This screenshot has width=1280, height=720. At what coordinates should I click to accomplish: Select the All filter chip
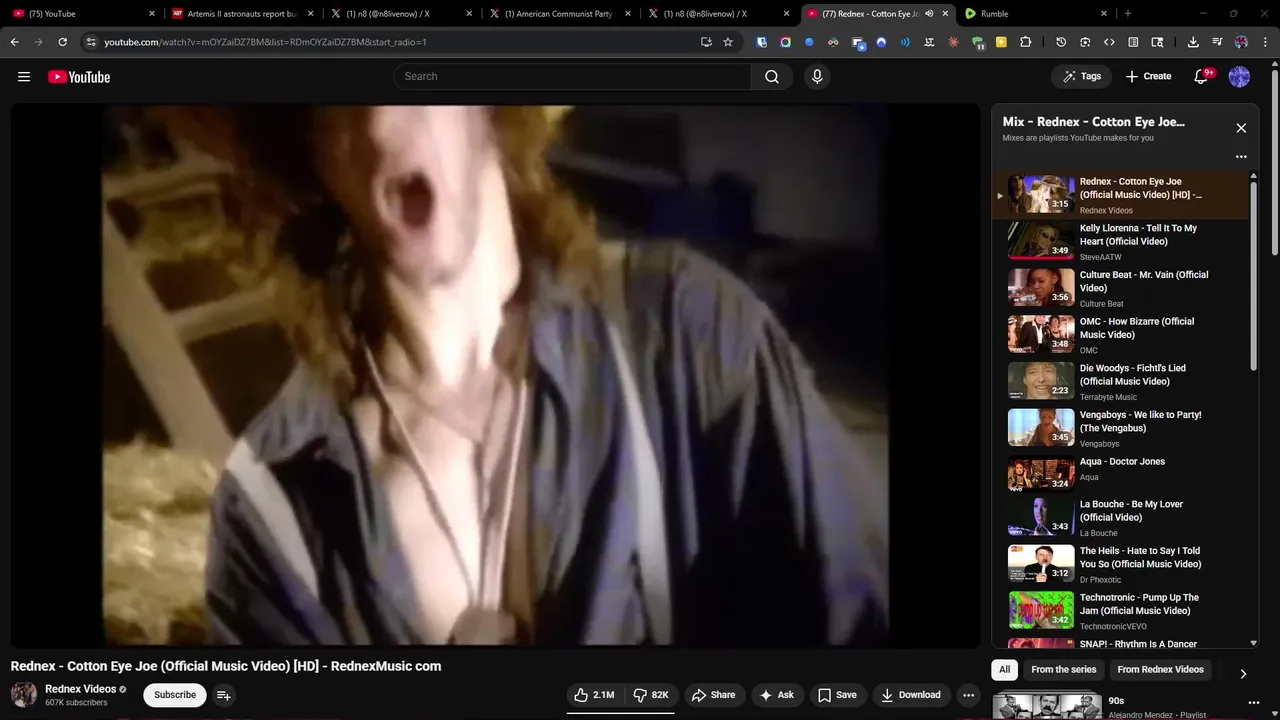tap(1005, 670)
